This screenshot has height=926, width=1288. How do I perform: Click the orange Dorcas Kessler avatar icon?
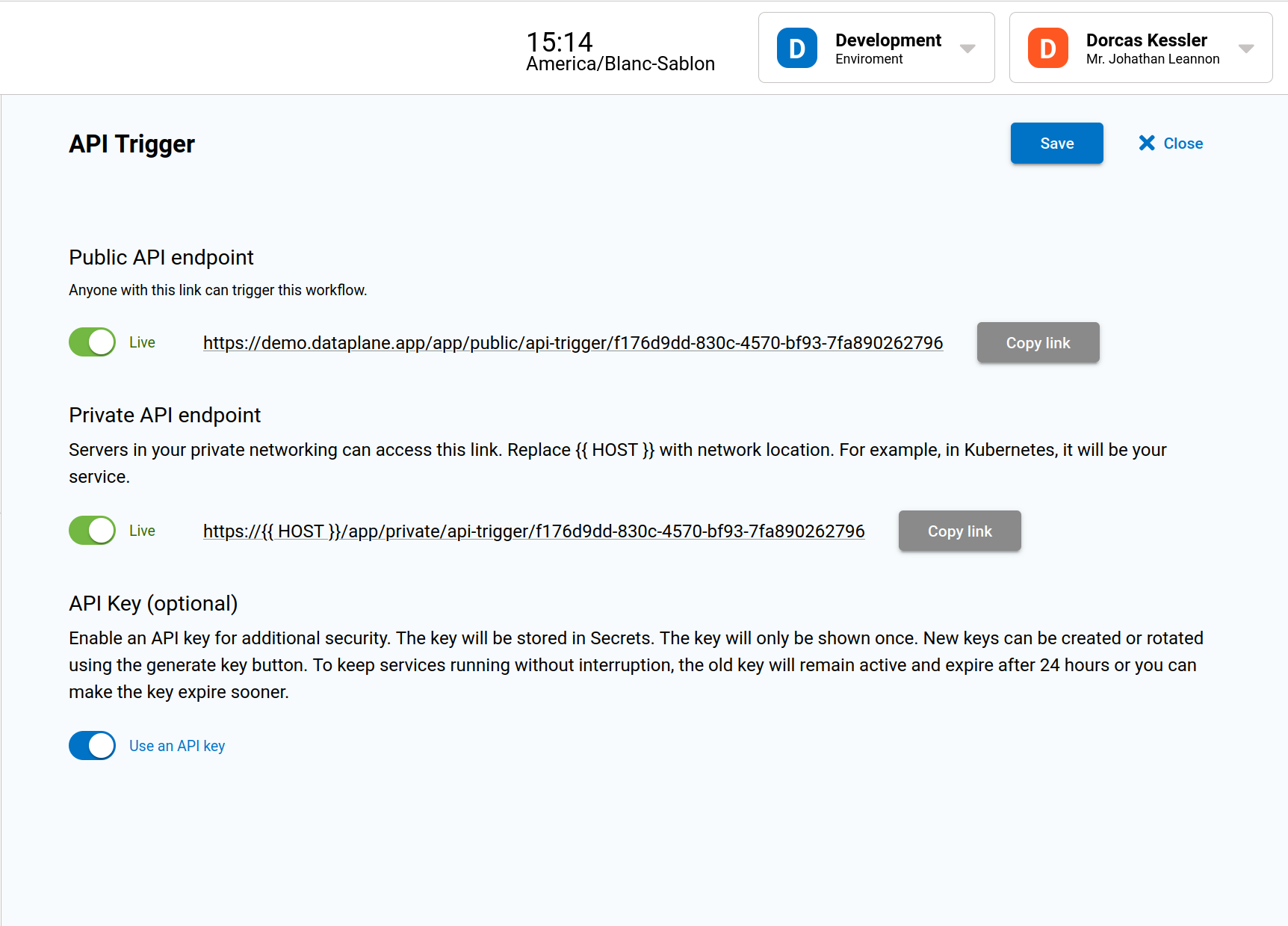click(x=1048, y=48)
